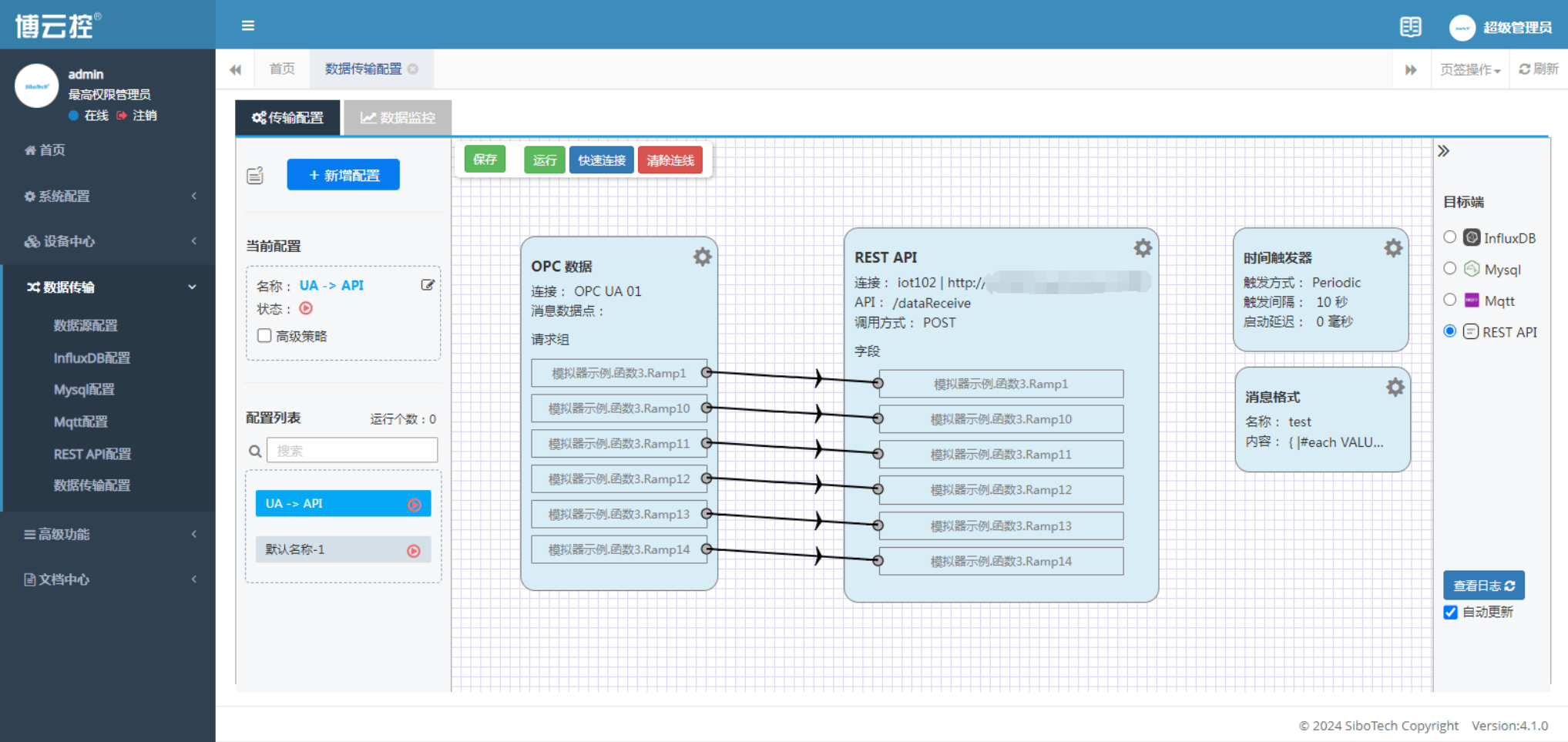Image resolution: width=1568 pixels, height=742 pixels.
Task: Open 数据源配置 submenu item
Action: (86, 326)
